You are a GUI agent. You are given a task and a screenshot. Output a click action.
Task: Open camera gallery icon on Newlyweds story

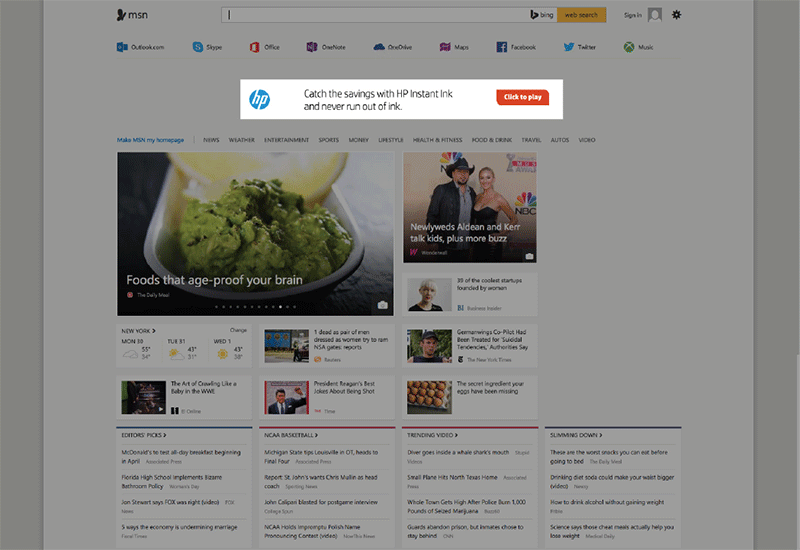coord(530,256)
